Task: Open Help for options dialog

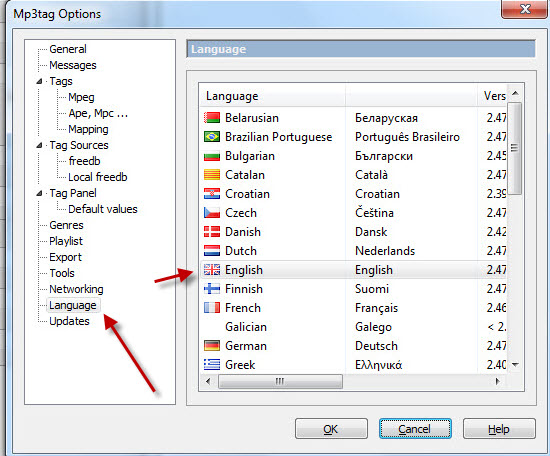Action: click(x=499, y=429)
